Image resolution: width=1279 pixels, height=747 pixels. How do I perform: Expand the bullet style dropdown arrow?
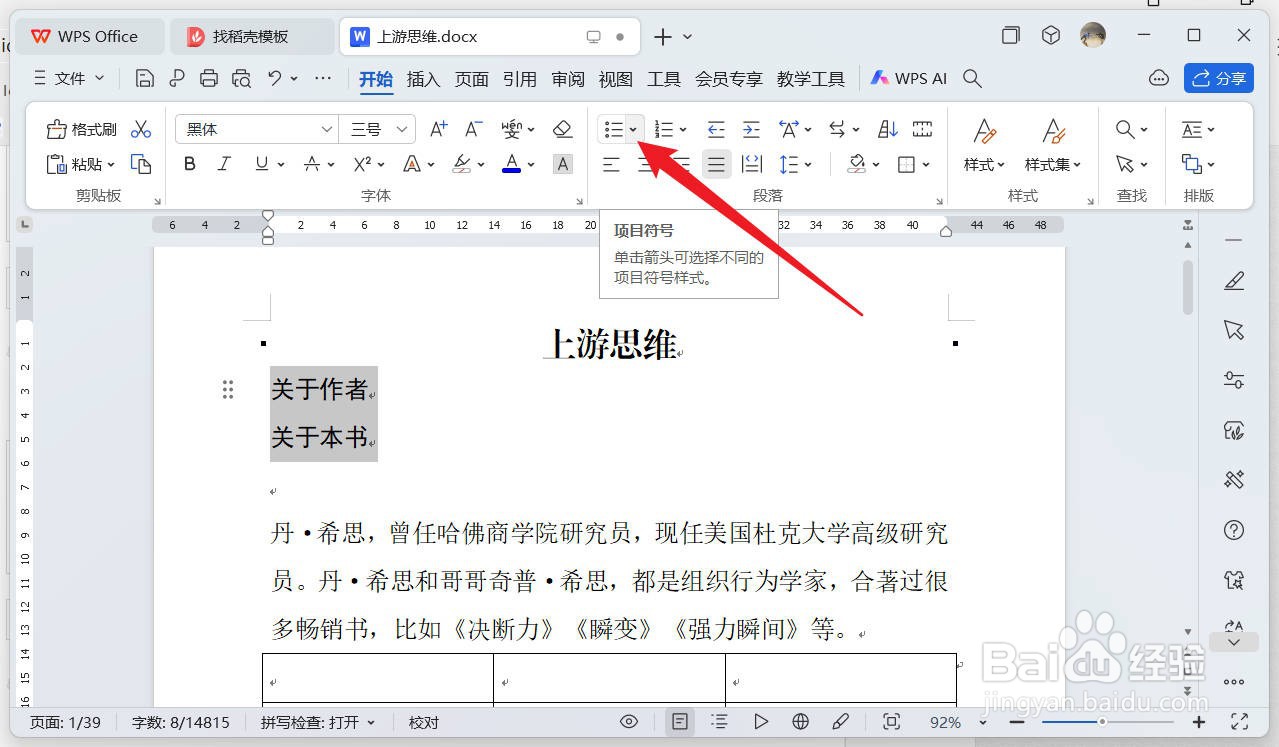(x=633, y=128)
